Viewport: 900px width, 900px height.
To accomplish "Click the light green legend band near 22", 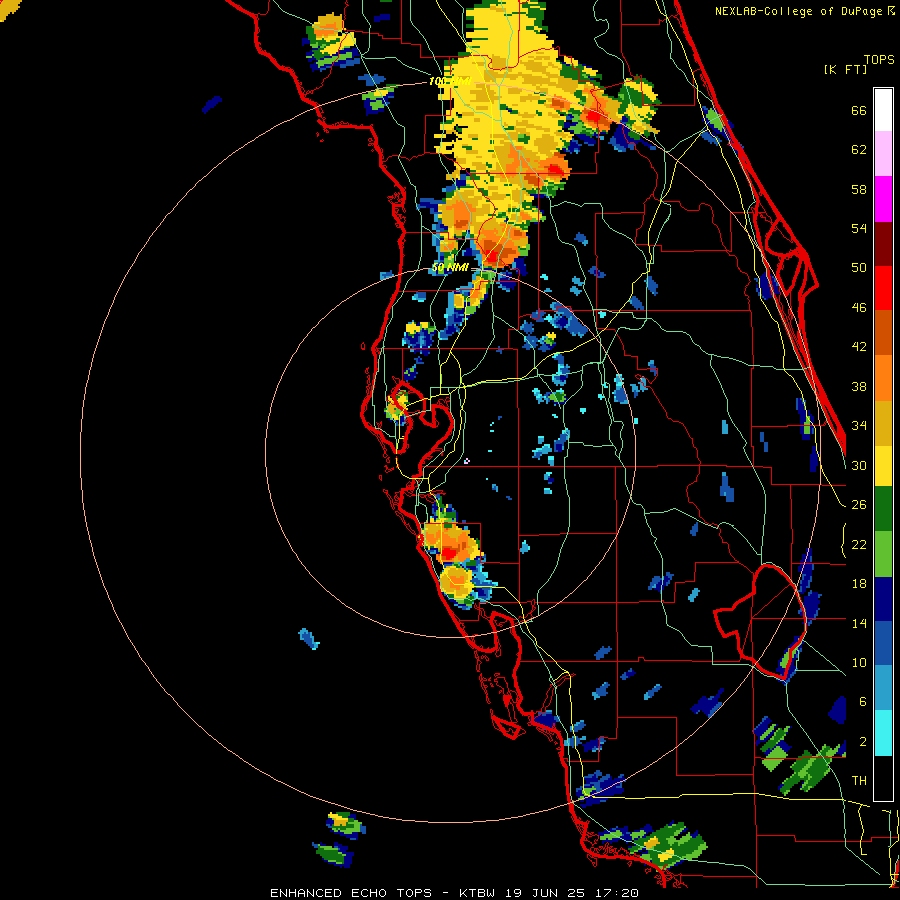I will (x=883, y=554).
